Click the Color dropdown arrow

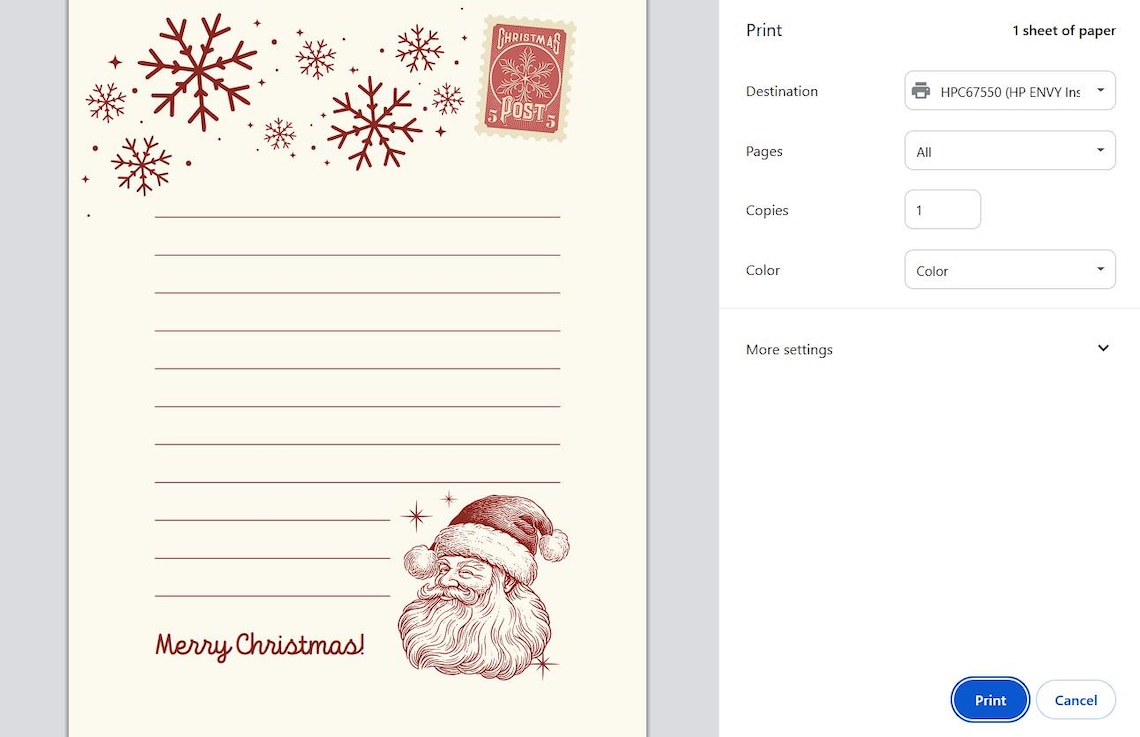point(1100,269)
